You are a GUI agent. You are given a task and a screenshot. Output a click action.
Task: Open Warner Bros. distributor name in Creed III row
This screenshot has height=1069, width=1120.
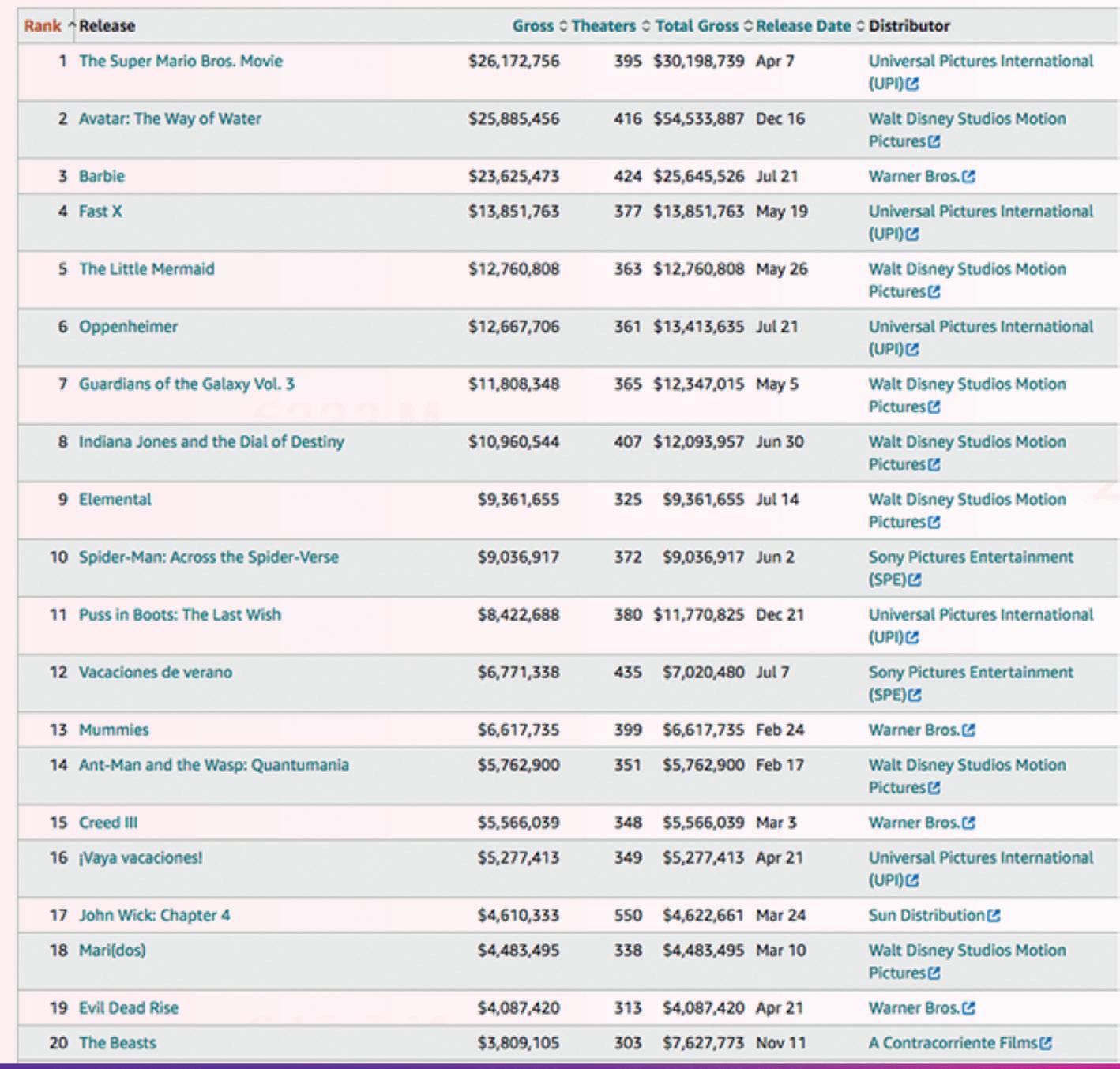click(x=915, y=822)
